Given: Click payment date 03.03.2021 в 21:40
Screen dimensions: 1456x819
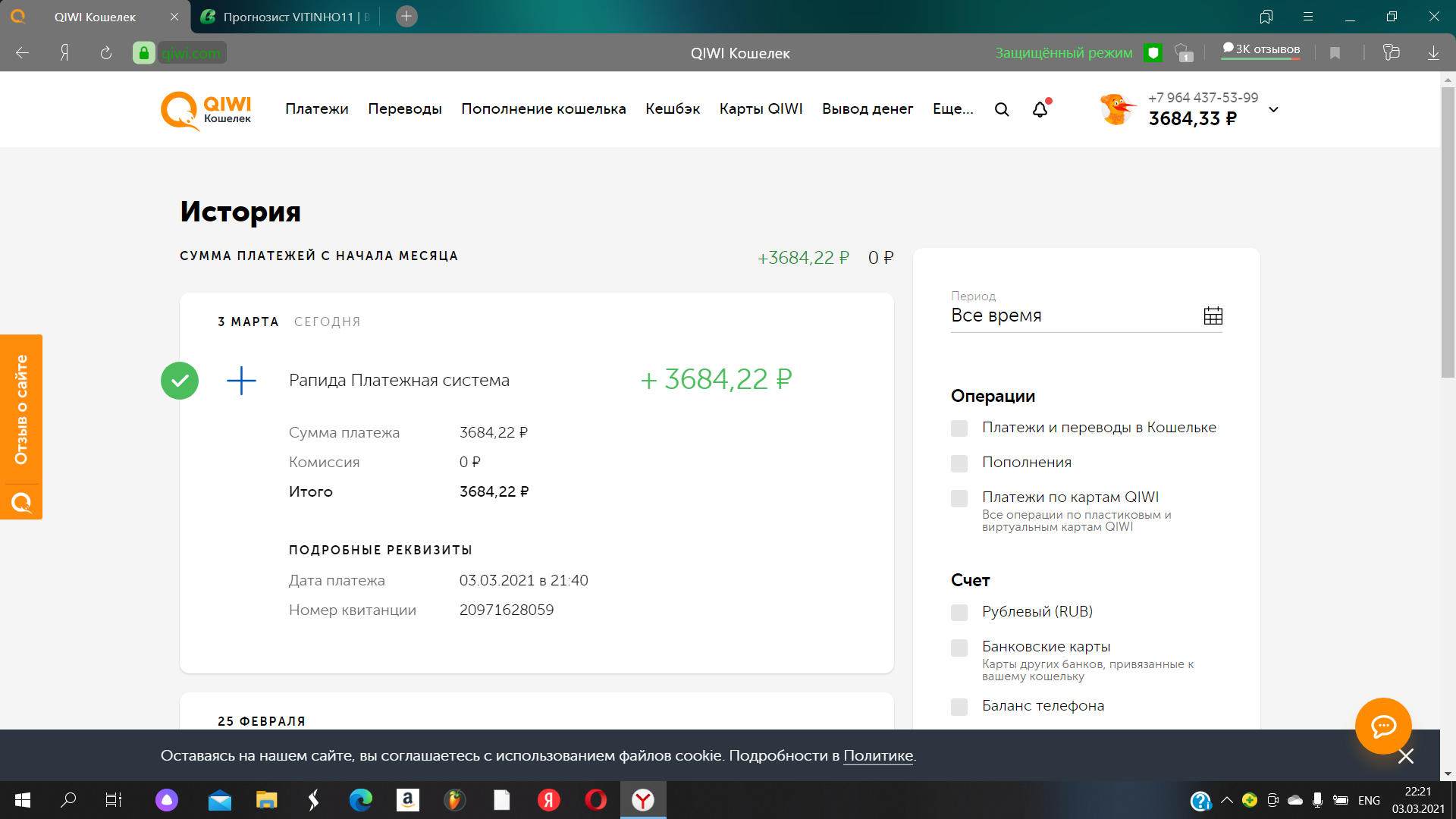Looking at the screenshot, I should [x=524, y=581].
